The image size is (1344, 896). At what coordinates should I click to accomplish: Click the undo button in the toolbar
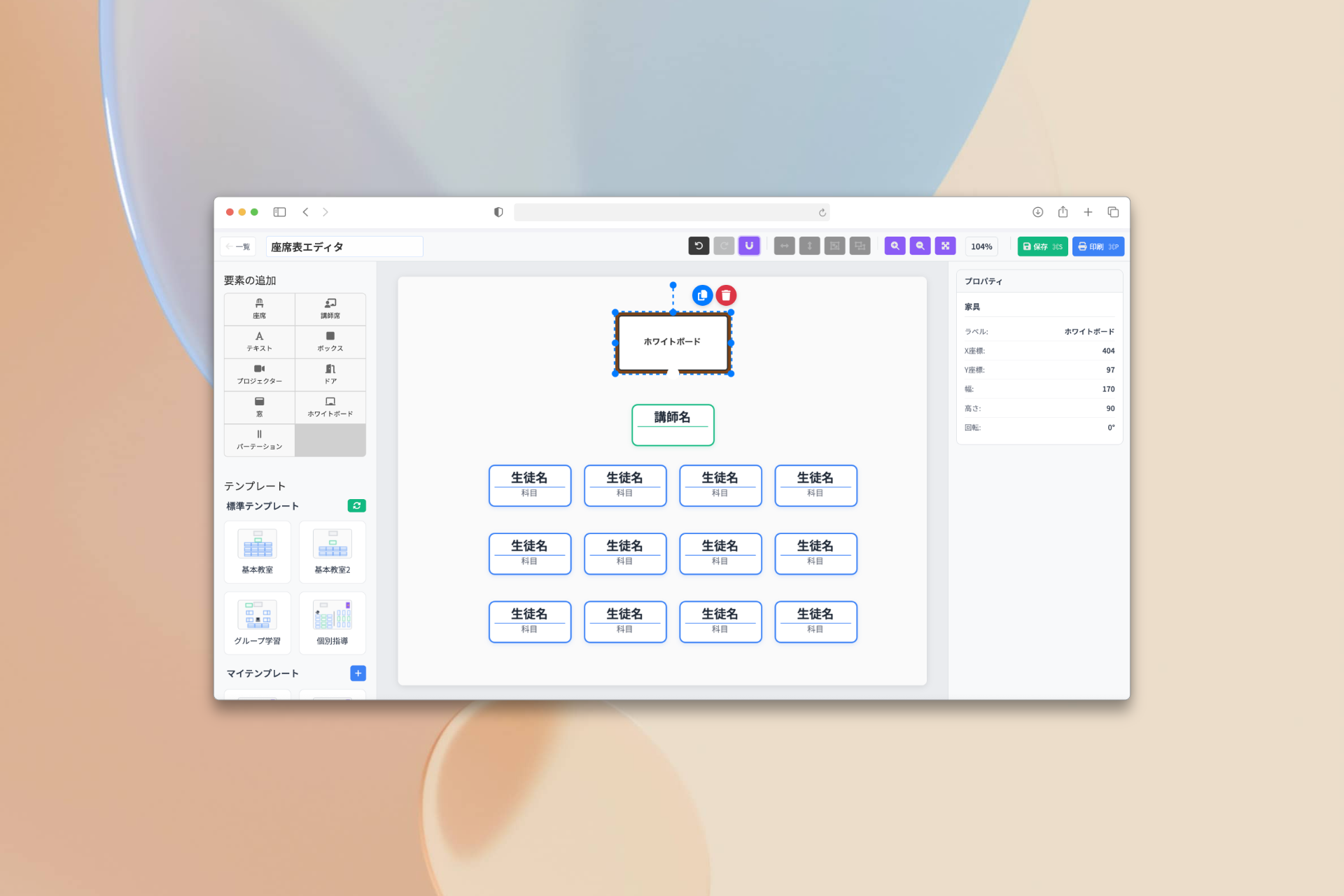click(699, 246)
